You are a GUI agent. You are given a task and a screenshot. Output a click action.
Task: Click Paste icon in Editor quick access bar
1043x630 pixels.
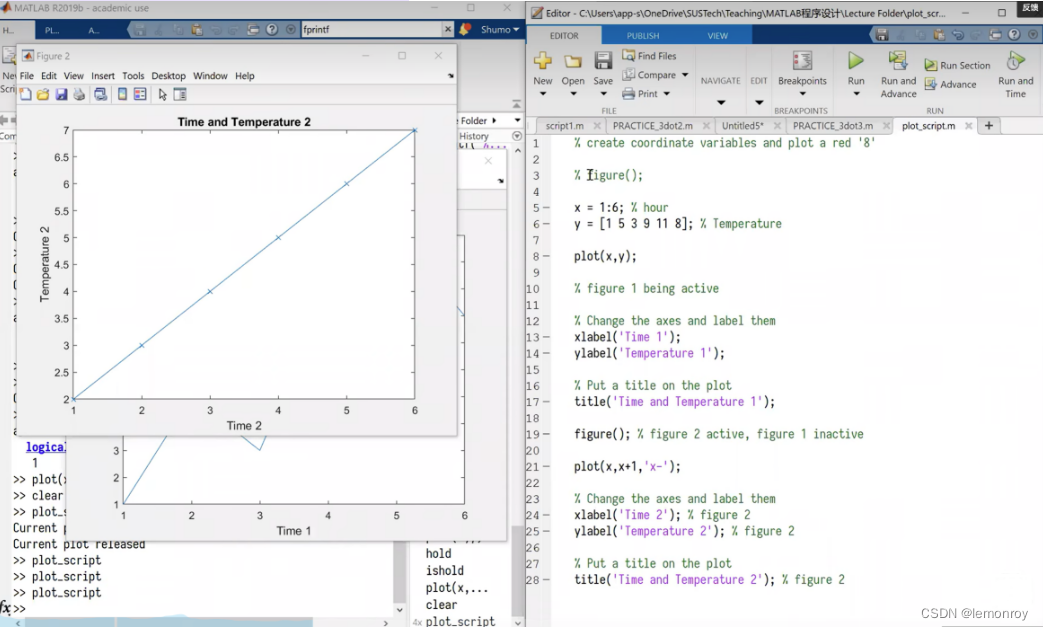pyautogui.click(x=939, y=35)
